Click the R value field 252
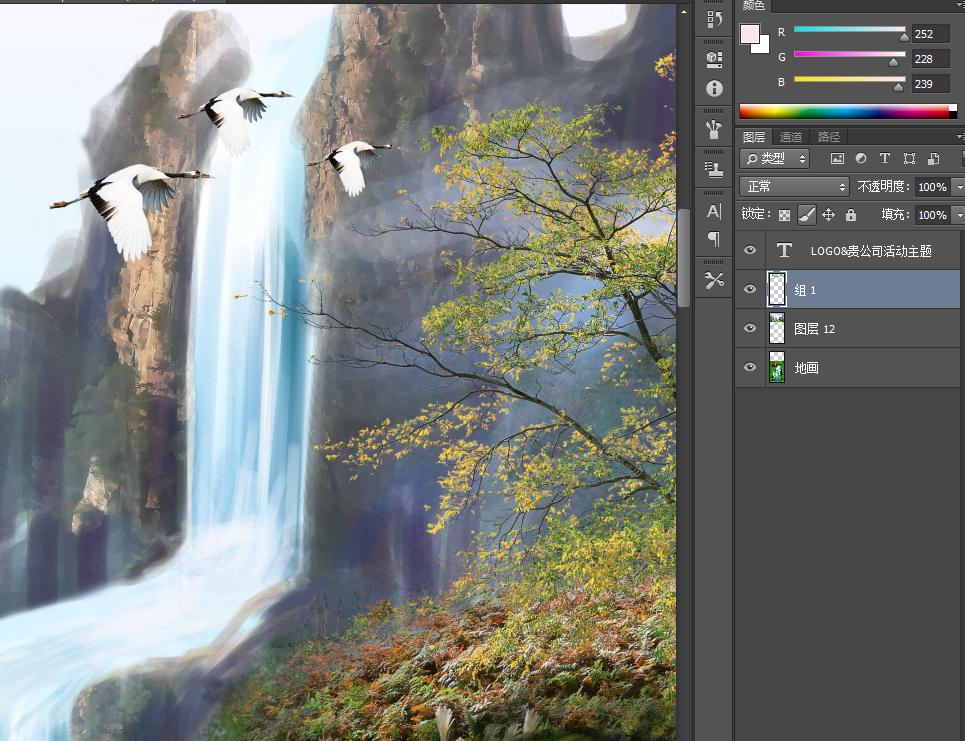Viewport: 965px width, 741px height. pyautogui.click(x=931, y=33)
